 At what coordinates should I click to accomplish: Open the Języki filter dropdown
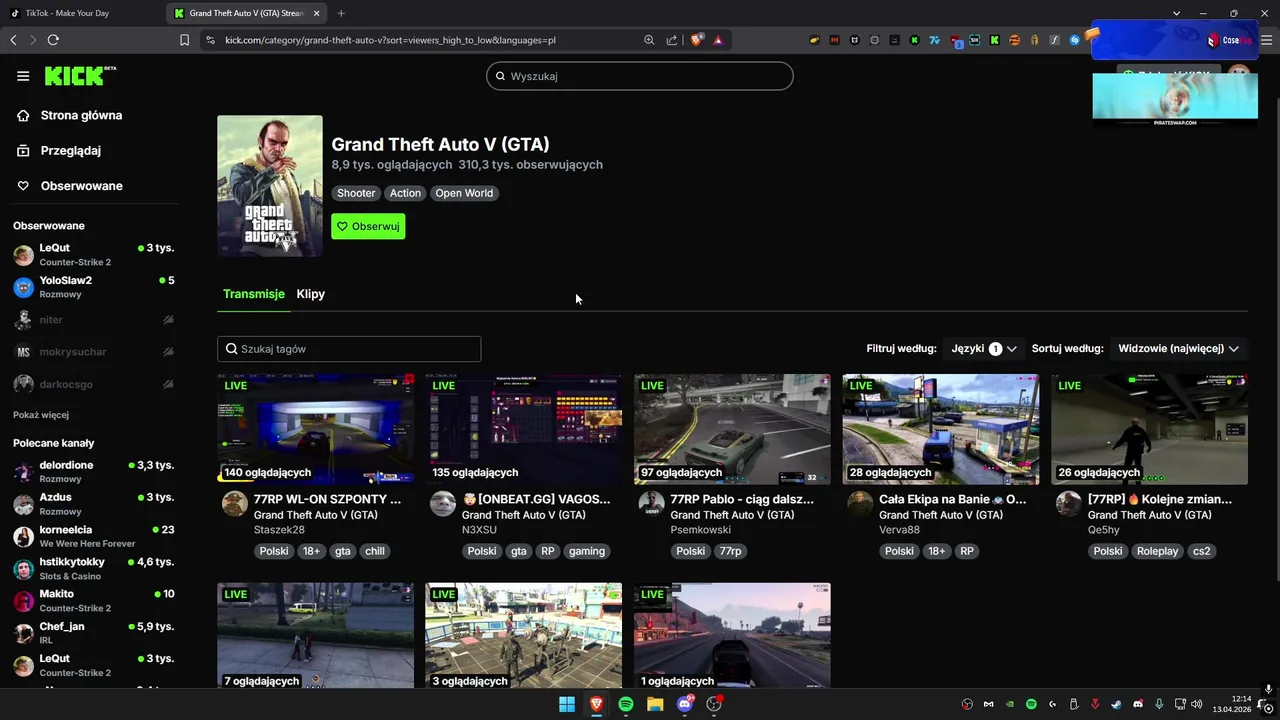click(x=984, y=349)
